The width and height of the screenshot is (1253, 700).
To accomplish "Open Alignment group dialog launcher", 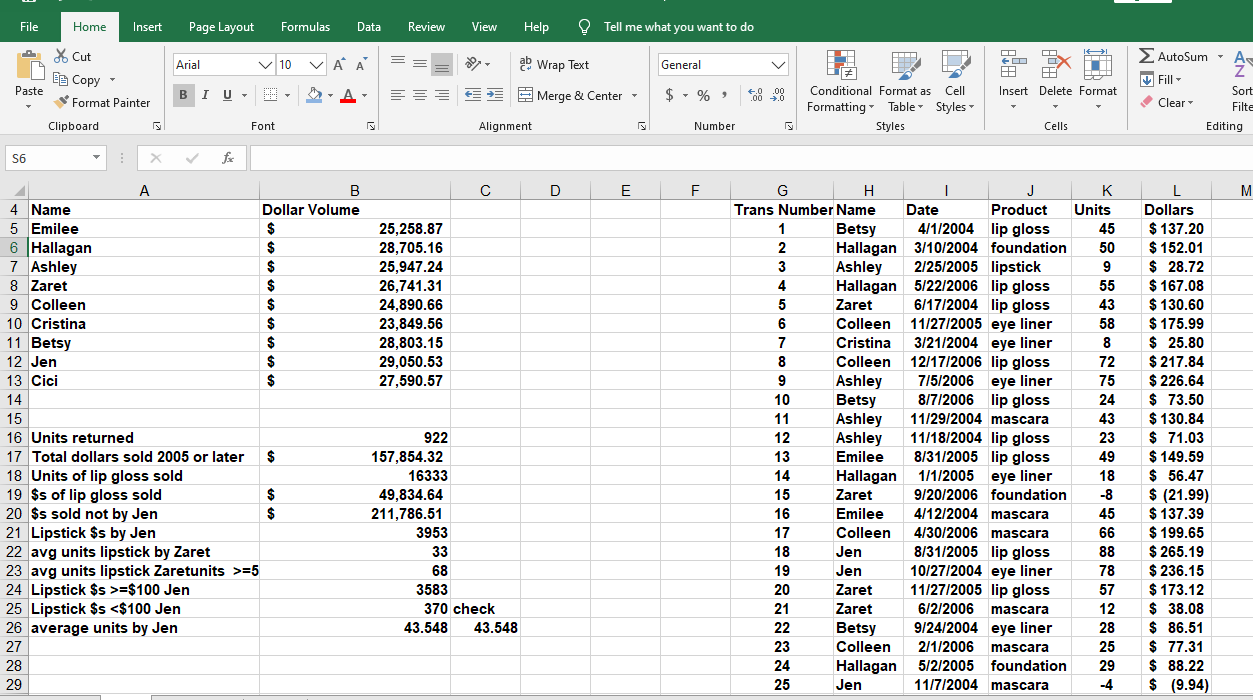I will (x=642, y=126).
